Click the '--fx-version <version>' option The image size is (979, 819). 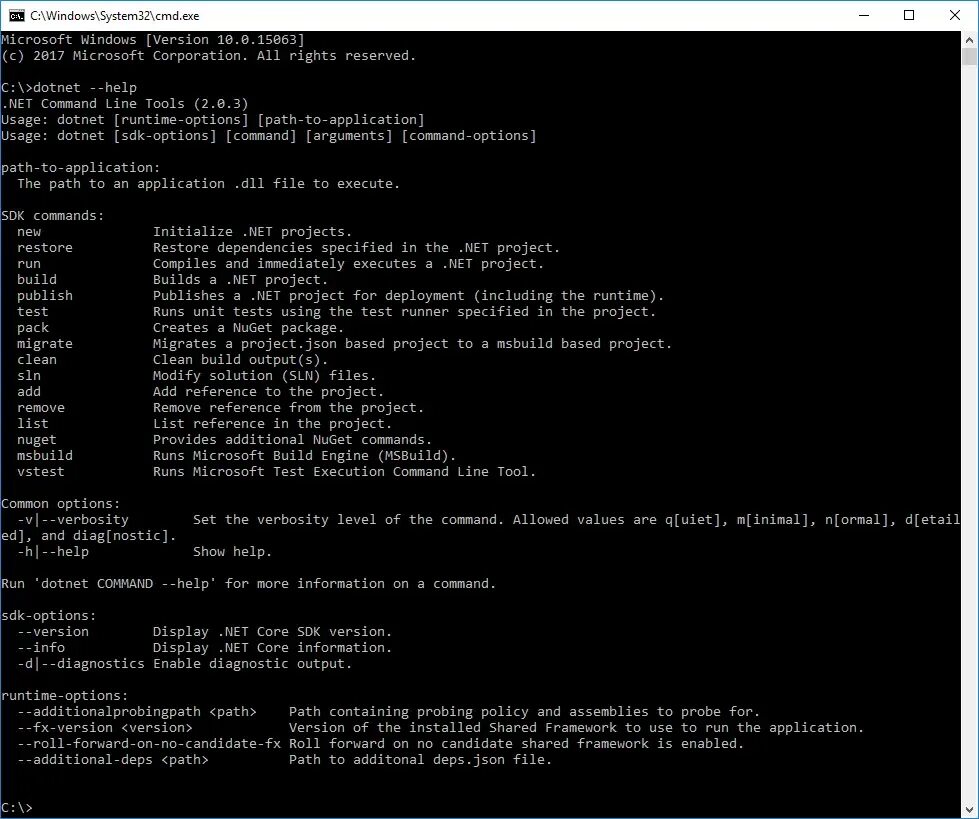pyautogui.click(x=105, y=728)
